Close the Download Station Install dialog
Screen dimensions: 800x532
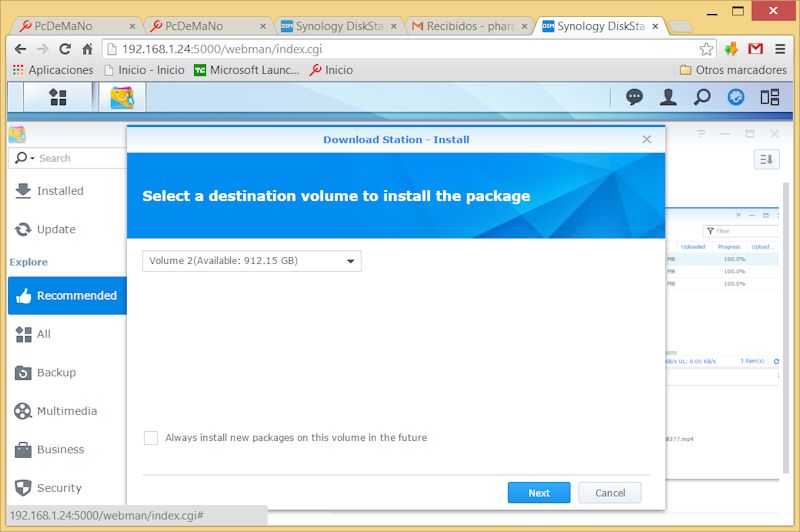pyautogui.click(x=646, y=139)
